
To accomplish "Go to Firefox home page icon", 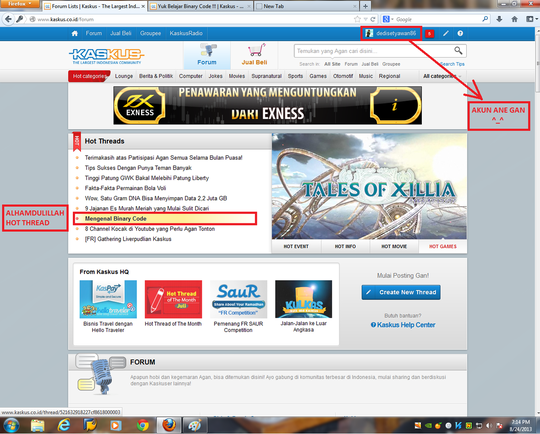I will (515, 19).
